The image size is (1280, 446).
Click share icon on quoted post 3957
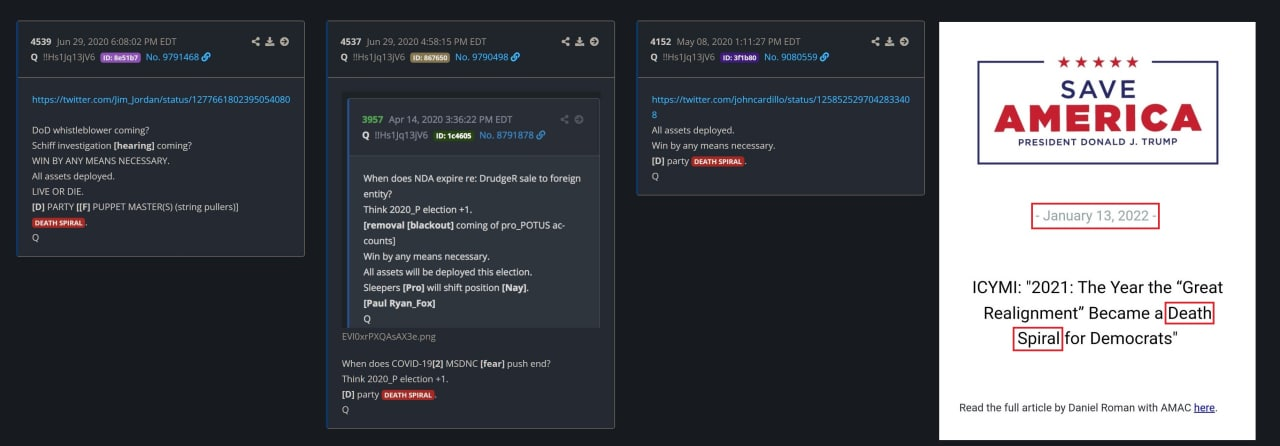[x=565, y=120]
